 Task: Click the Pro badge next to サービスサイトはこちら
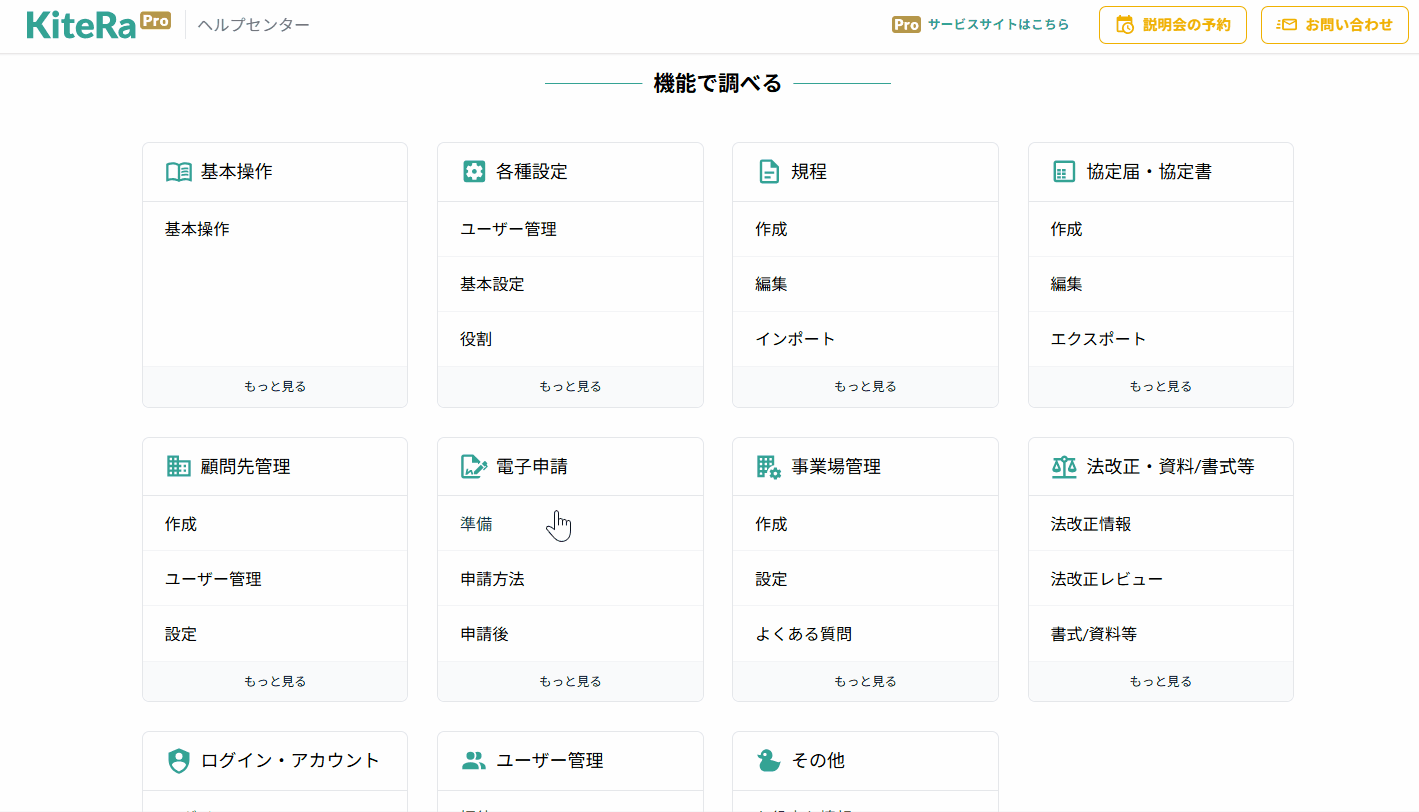906,25
